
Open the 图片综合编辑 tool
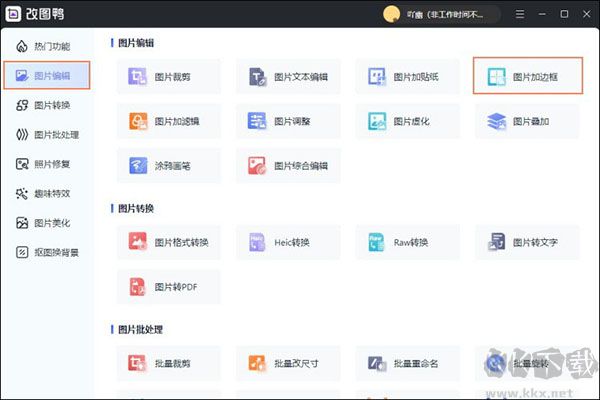click(x=288, y=166)
